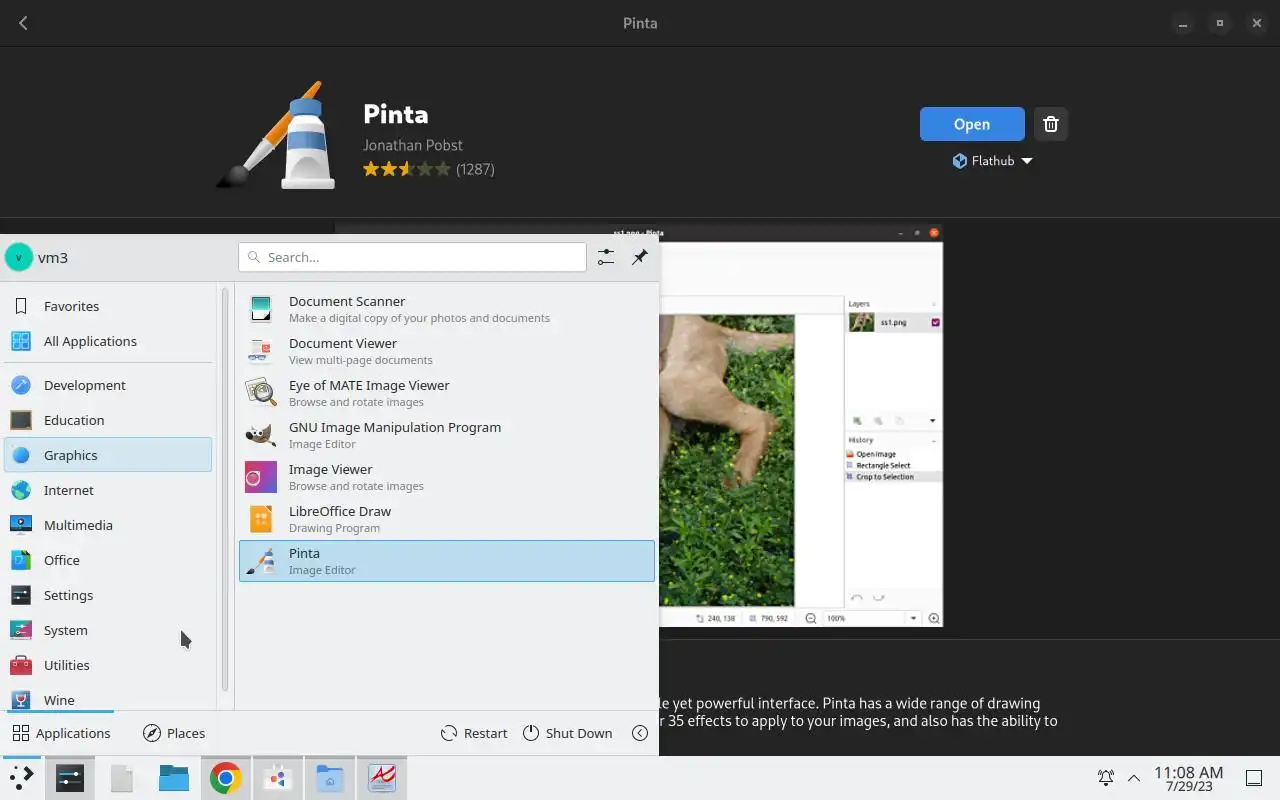
Task: Open System Settings from the taskbar
Action: point(70,778)
